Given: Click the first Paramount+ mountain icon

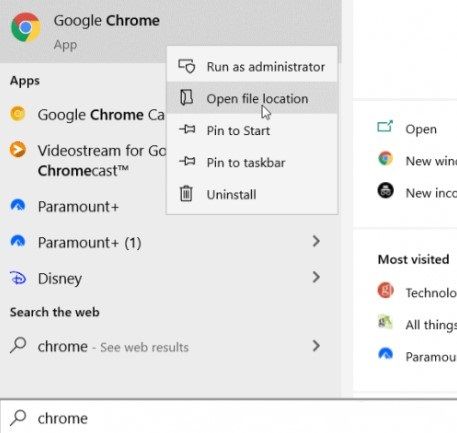Looking at the screenshot, I should (x=18, y=205).
